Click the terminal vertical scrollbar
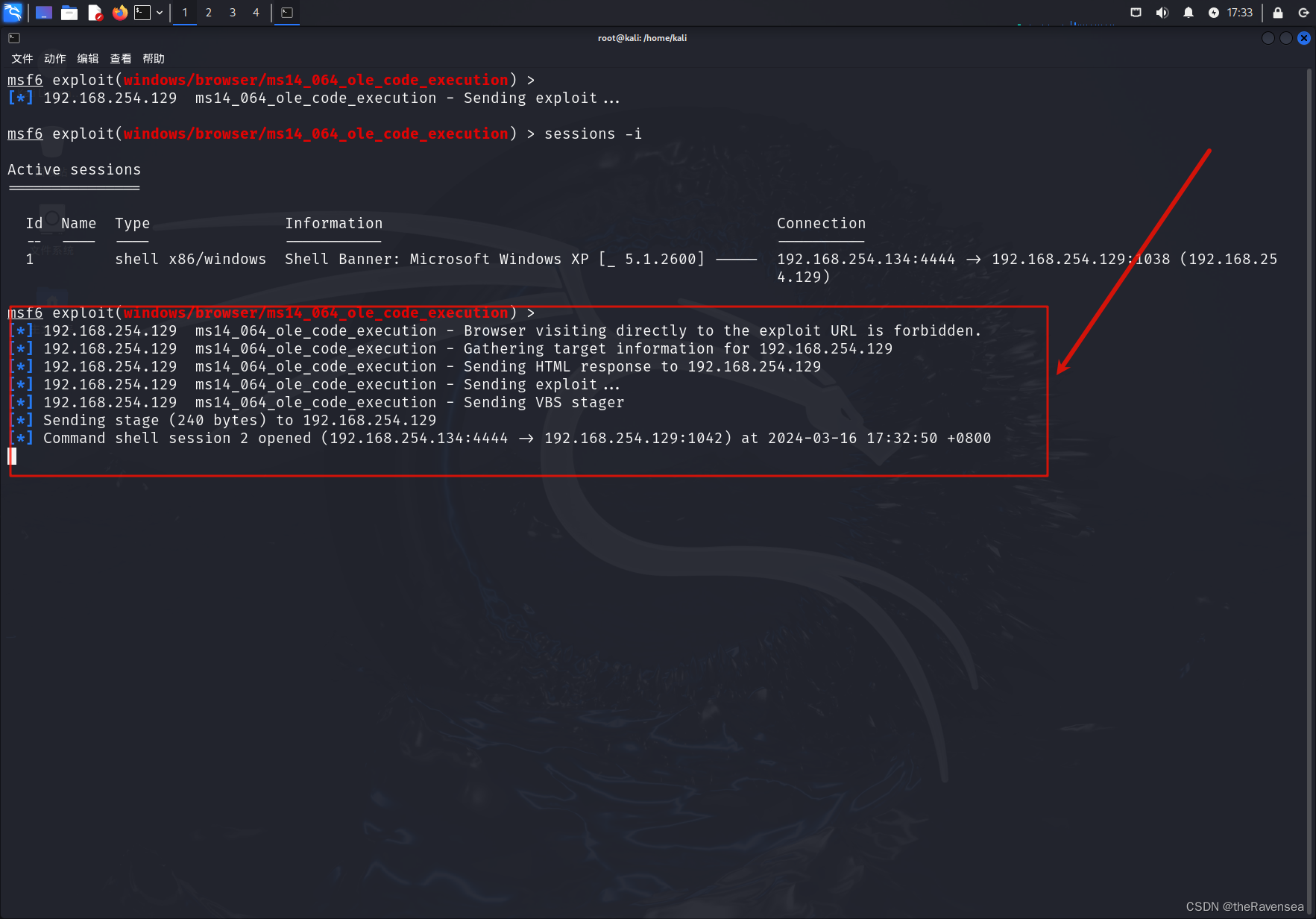The width and height of the screenshot is (1316, 919). [x=1309, y=492]
